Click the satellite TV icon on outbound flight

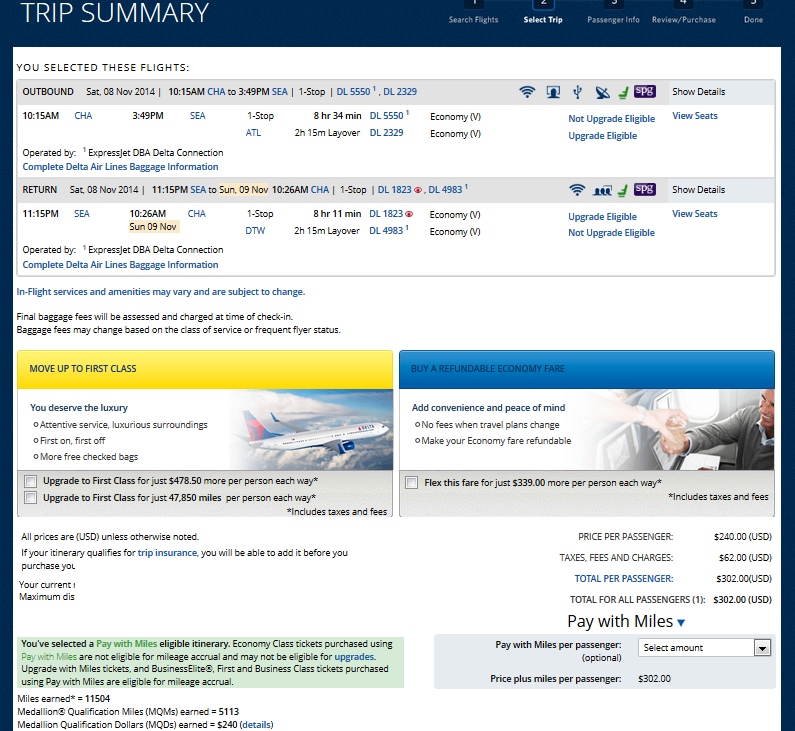click(x=602, y=93)
